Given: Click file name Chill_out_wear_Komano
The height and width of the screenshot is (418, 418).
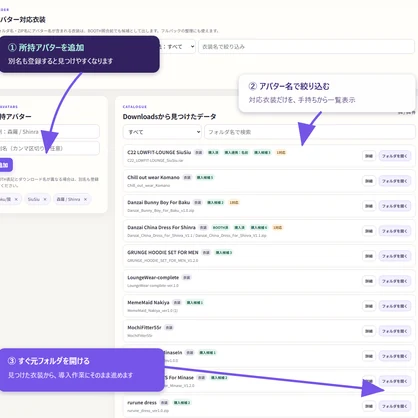Looking at the screenshot, I should 148,185.
